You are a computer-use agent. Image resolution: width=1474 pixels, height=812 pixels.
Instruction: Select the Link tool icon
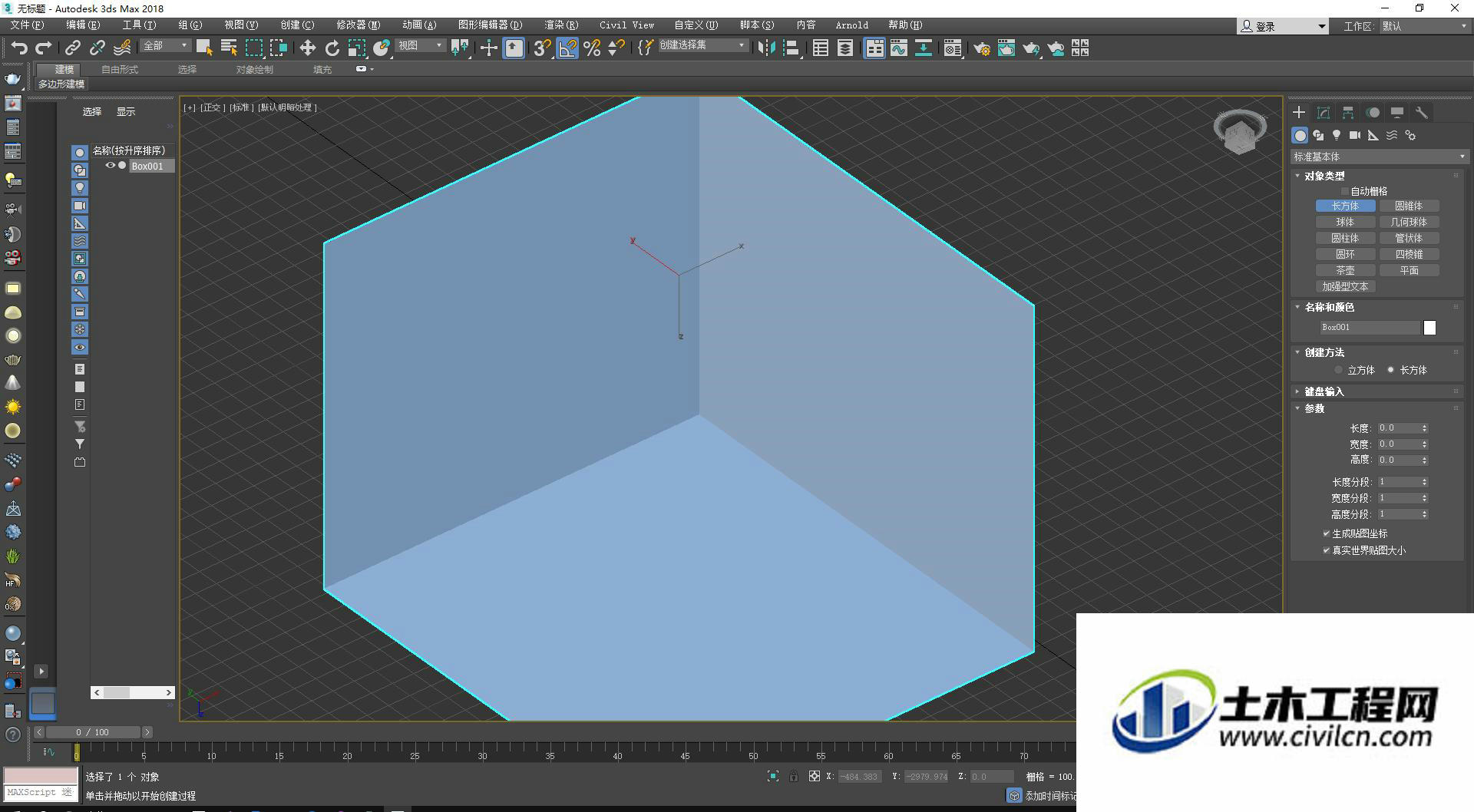(x=72, y=48)
